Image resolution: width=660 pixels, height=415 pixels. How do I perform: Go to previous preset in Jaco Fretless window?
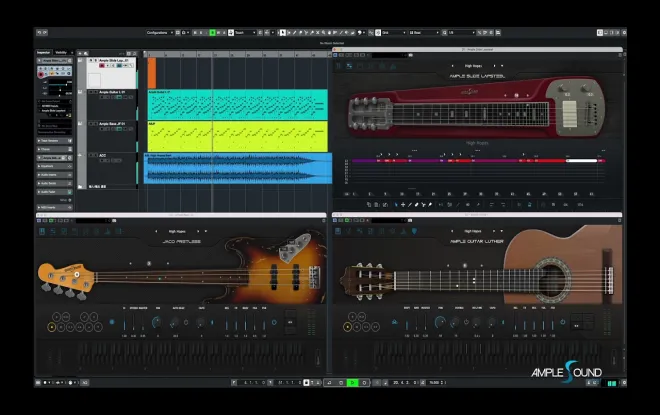[156, 231]
